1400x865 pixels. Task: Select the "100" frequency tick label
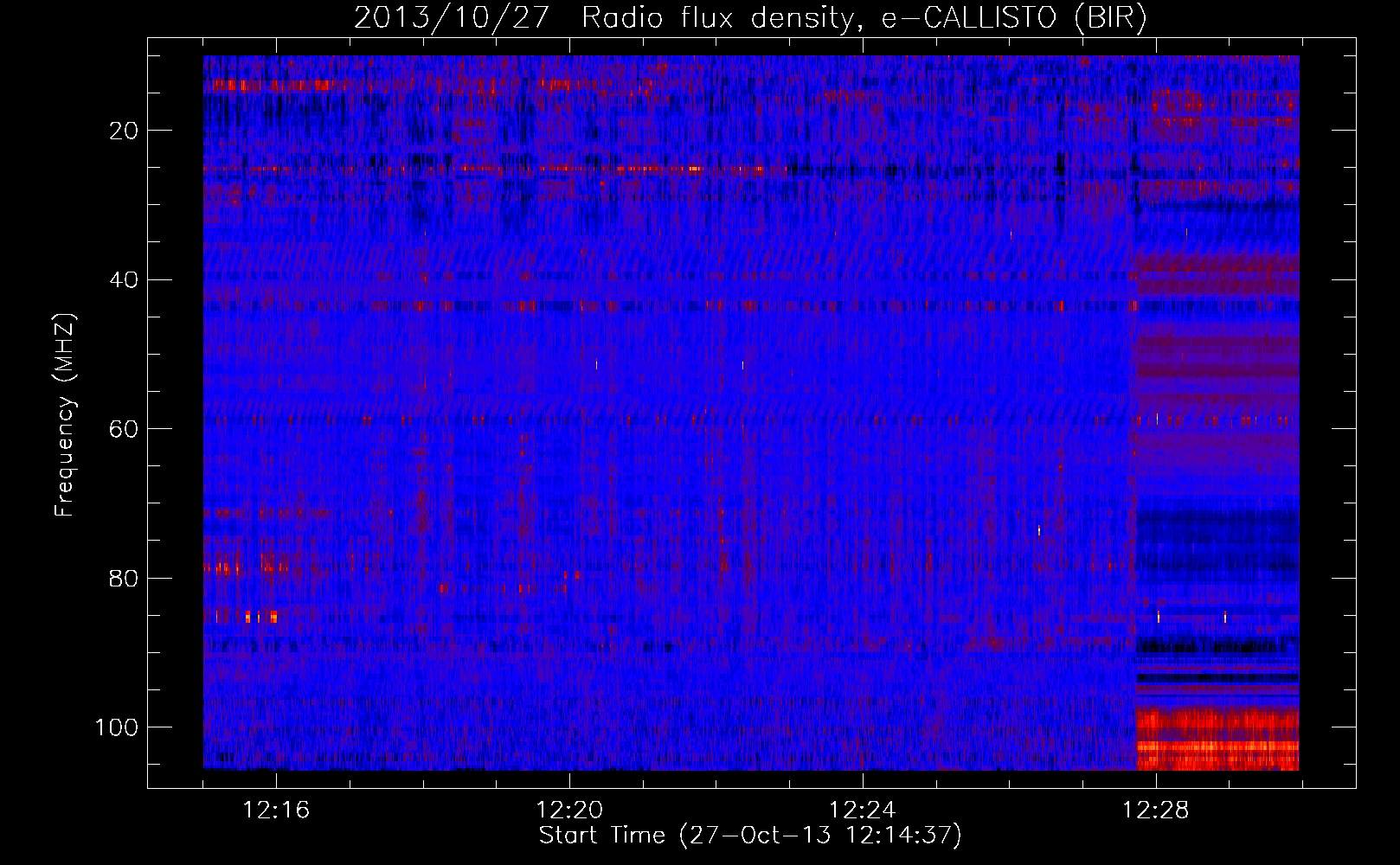click(117, 727)
